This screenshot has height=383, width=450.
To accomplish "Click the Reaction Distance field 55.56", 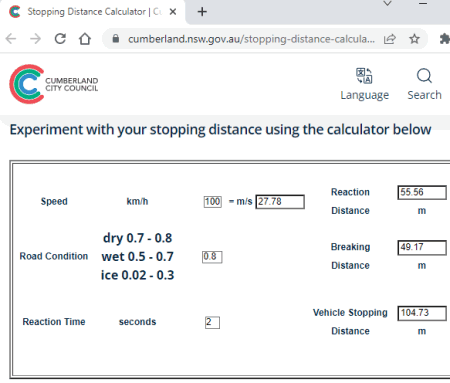I will click(x=422, y=192).
